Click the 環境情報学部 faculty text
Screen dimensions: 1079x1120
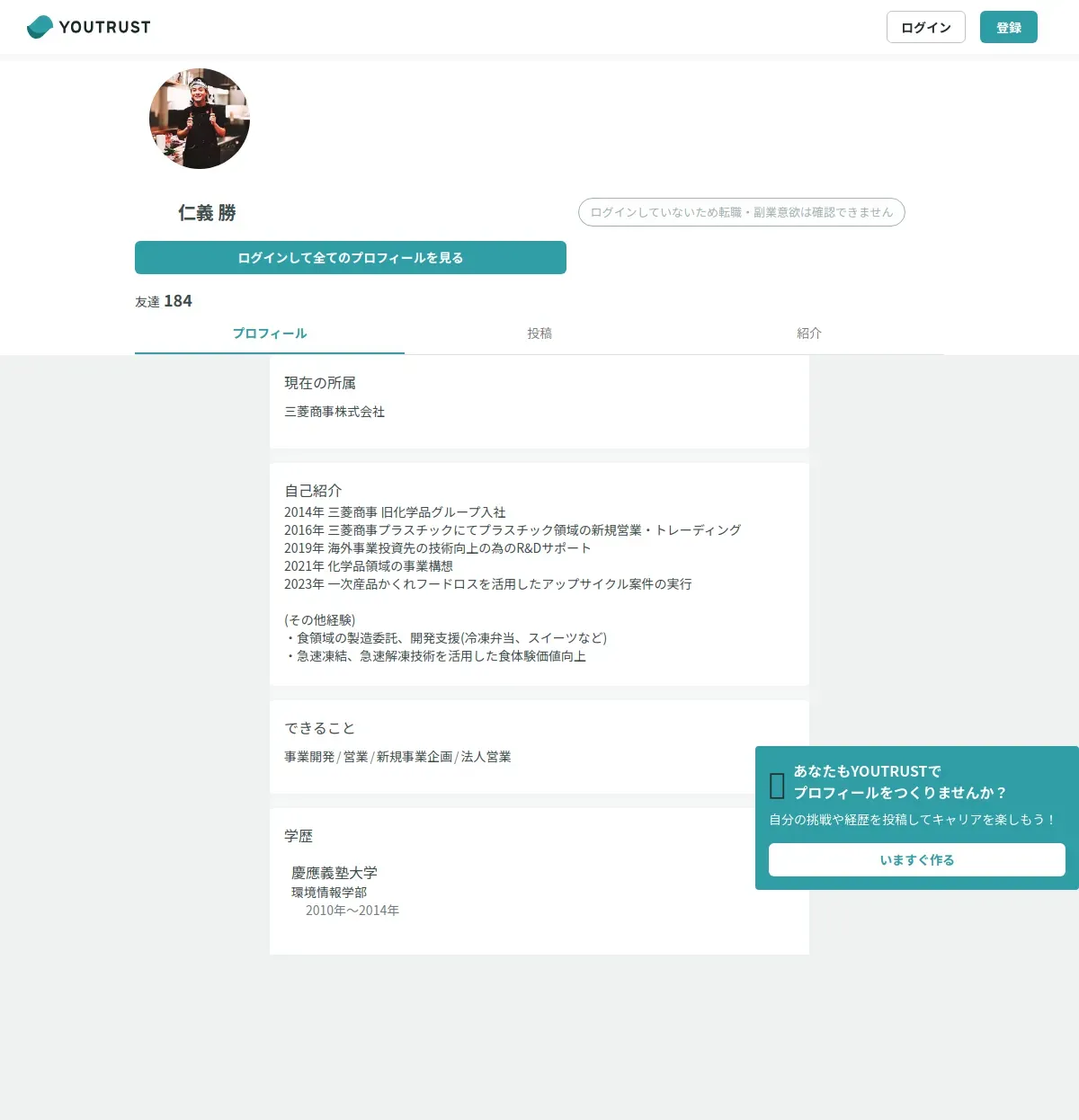coord(329,893)
